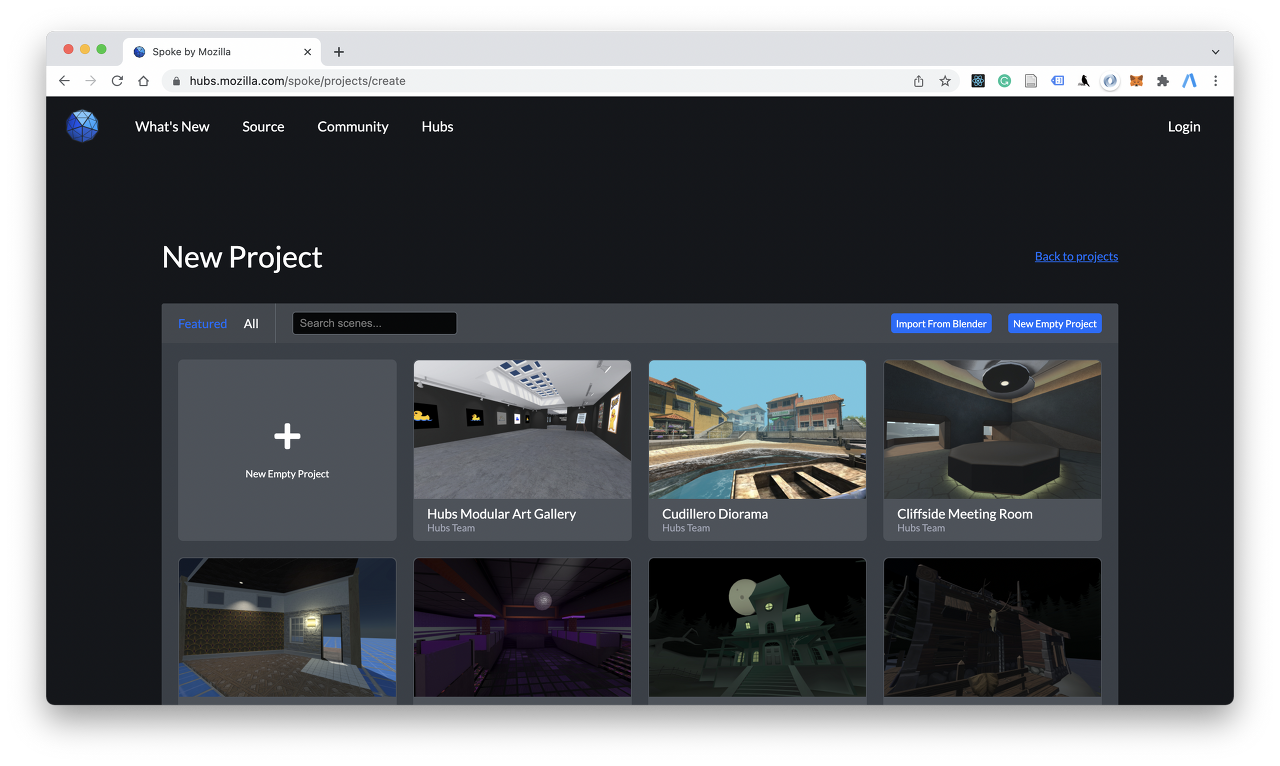Click the browser forward arrow
1280x766 pixels.
tap(91, 81)
